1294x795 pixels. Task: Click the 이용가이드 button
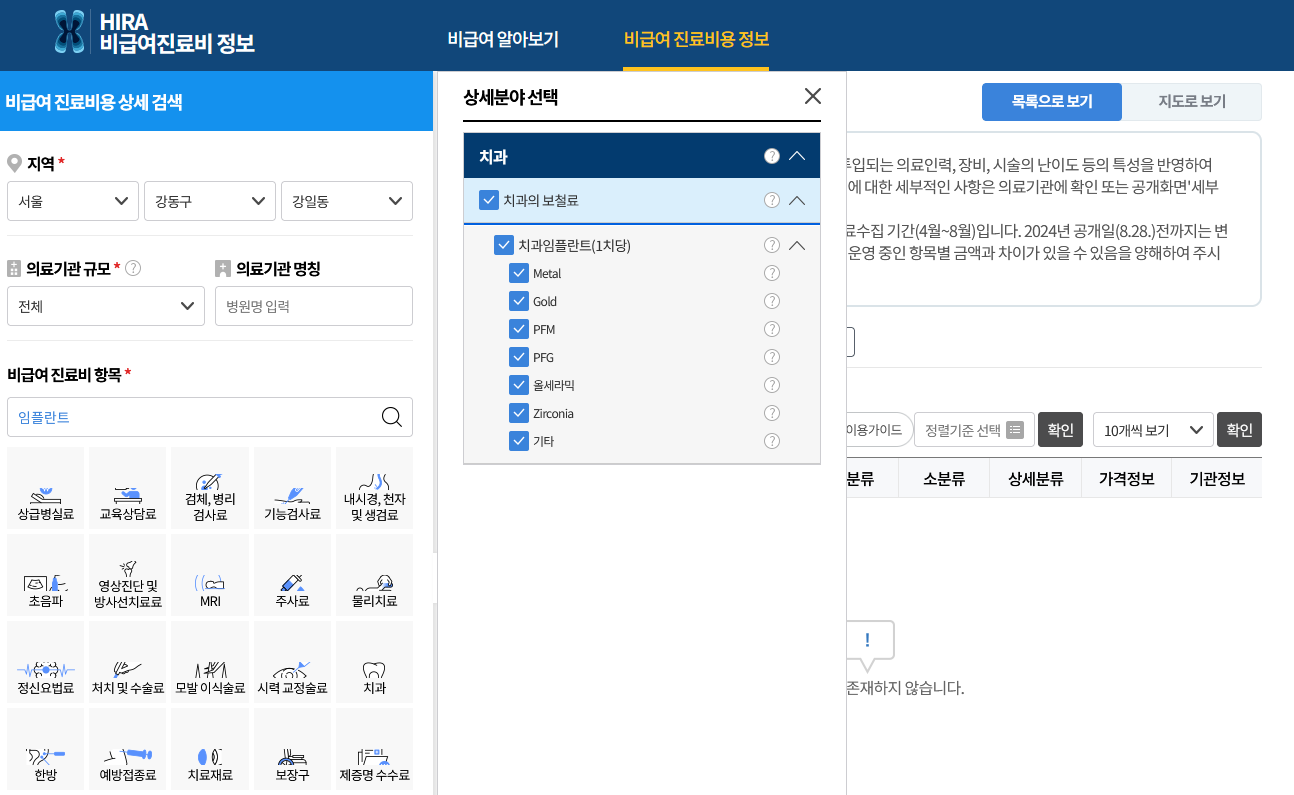point(878,430)
